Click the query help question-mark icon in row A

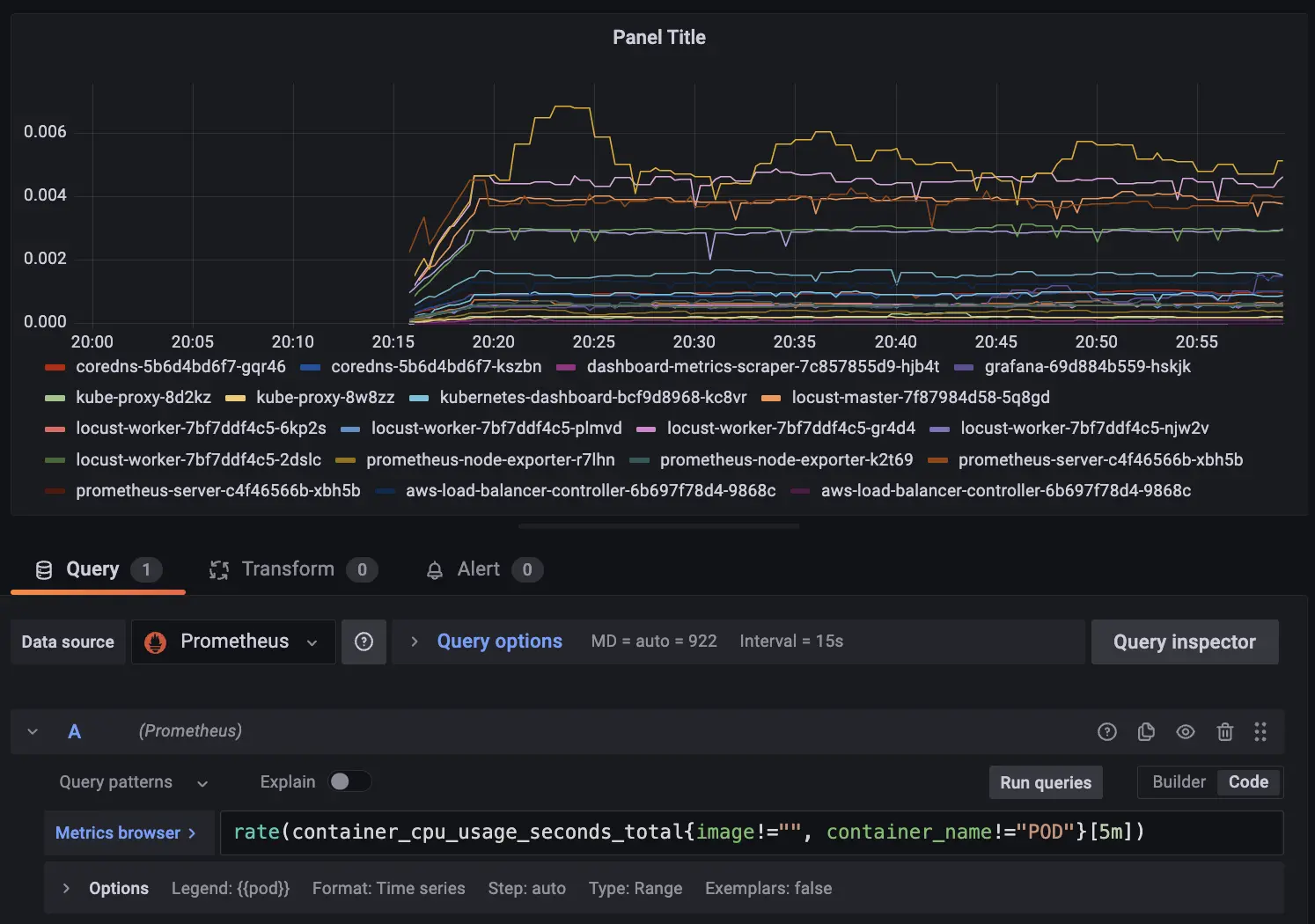point(1106,732)
